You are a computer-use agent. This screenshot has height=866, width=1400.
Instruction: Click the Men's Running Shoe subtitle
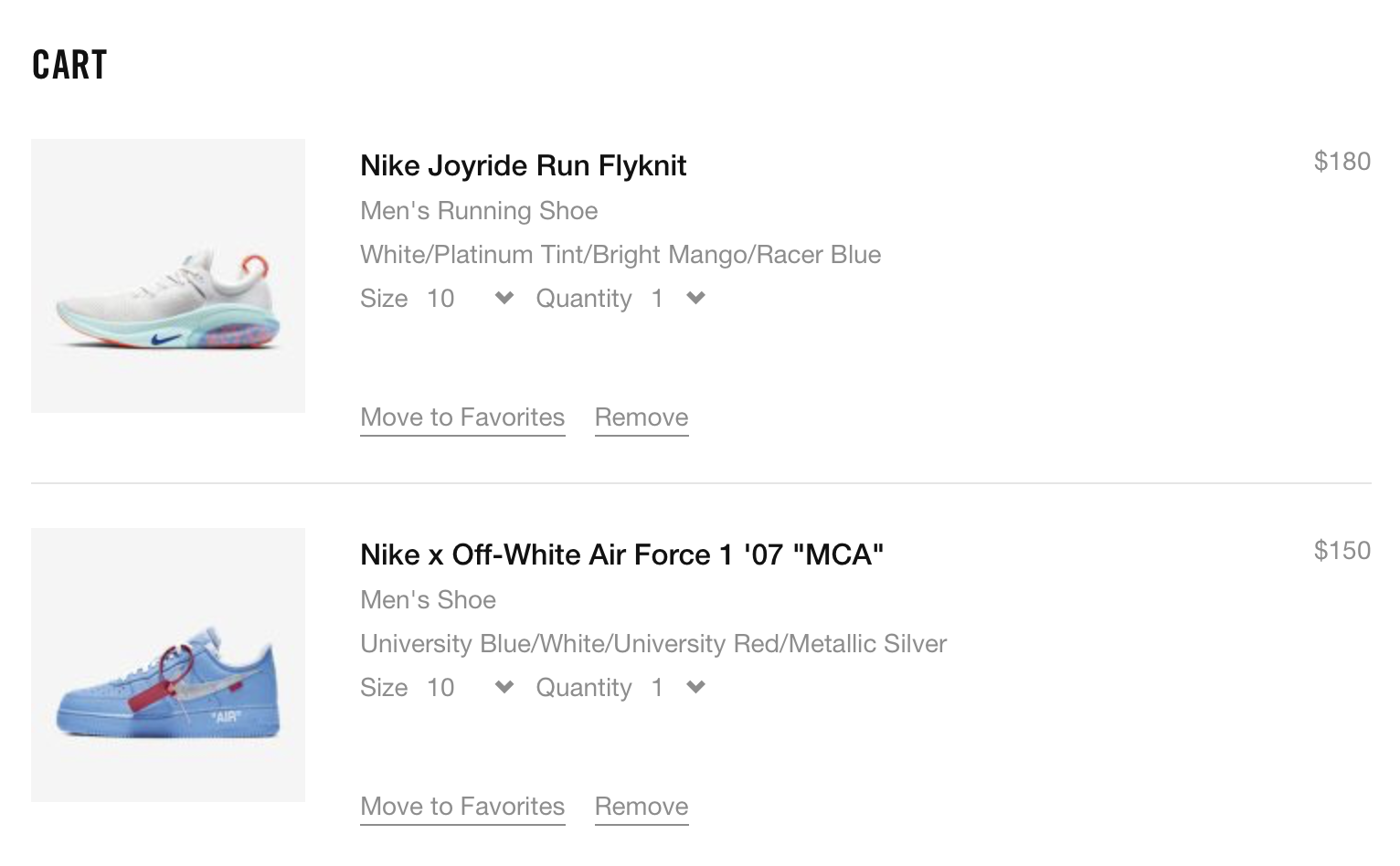(x=479, y=211)
